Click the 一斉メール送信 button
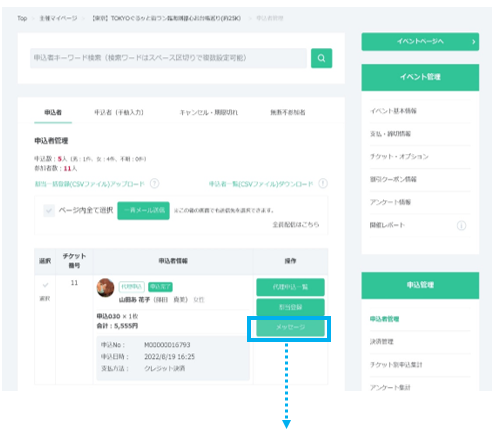The width and height of the screenshot is (496, 430). (x=143, y=210)
